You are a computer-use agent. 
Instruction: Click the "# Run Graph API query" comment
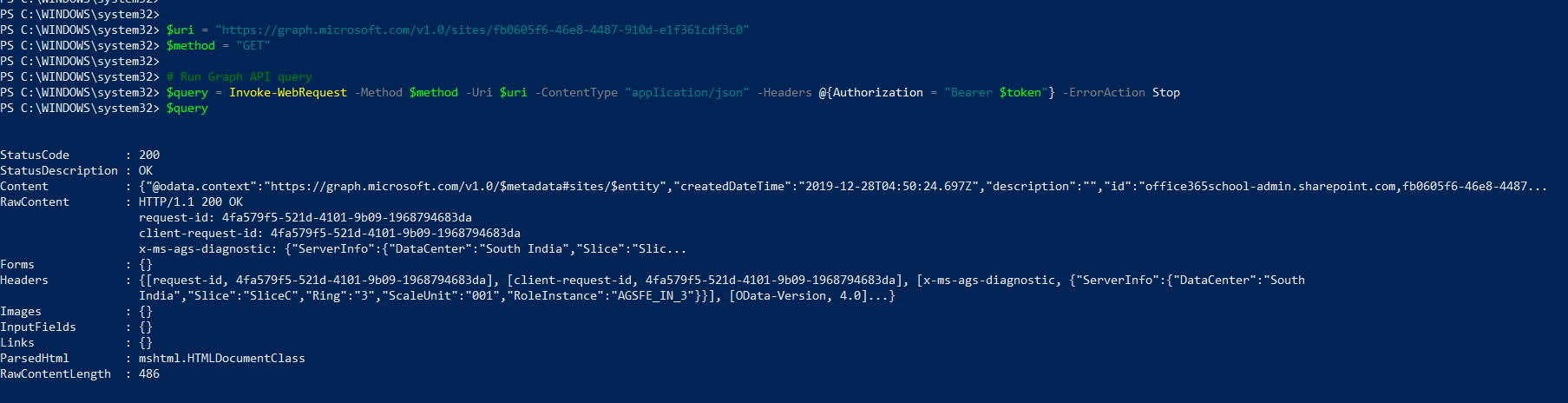[x=239, y=76]
